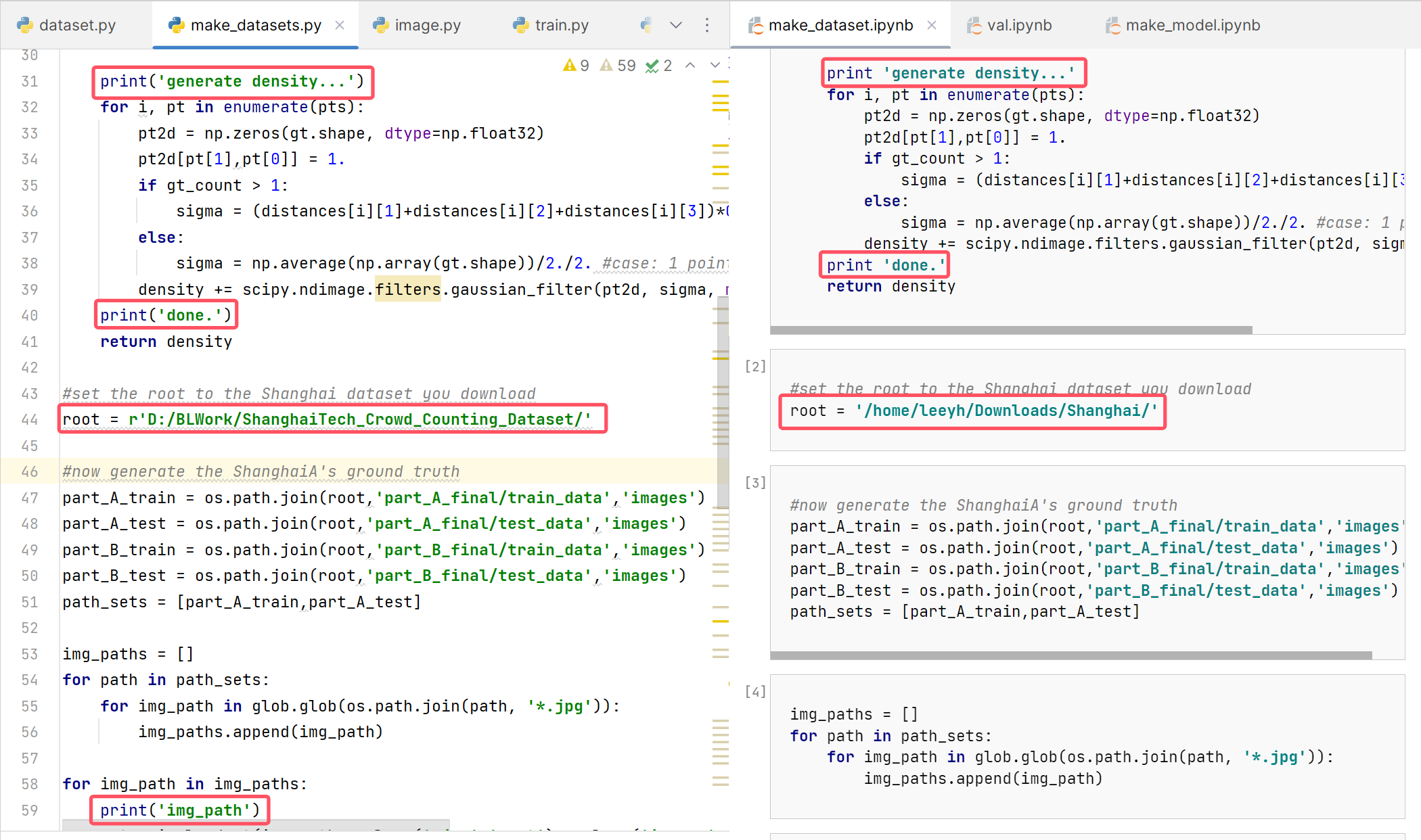Go to previous highlighted error arrow
The width and height of the screenshot is (1421, 840).
(x=690, y=66)
